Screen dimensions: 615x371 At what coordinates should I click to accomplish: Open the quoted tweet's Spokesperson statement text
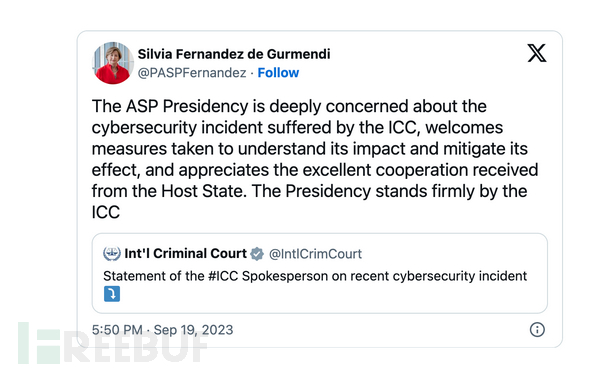[x=315, y=276]
